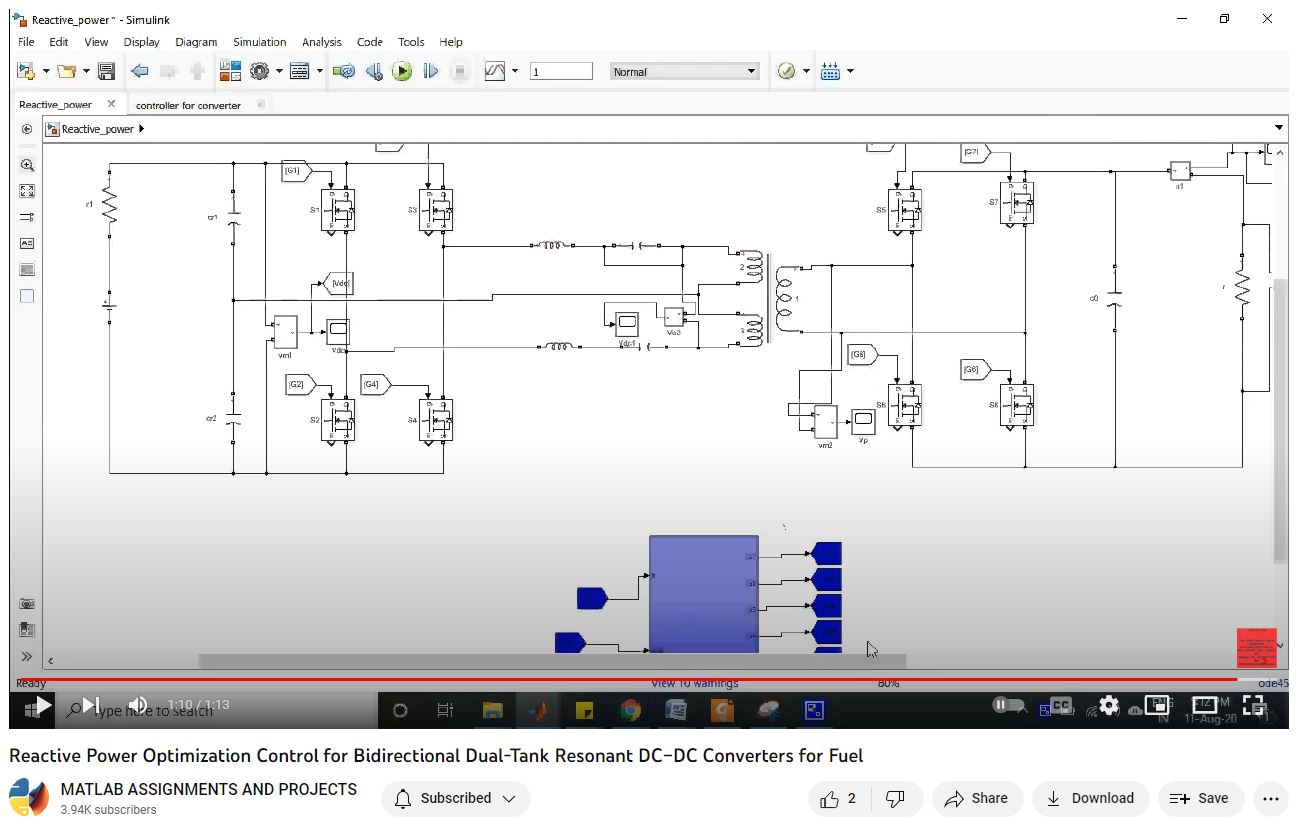The width and height of the screenshot is (1297, 828).
Task: Open the Display menu
Action: click(141, 42)
